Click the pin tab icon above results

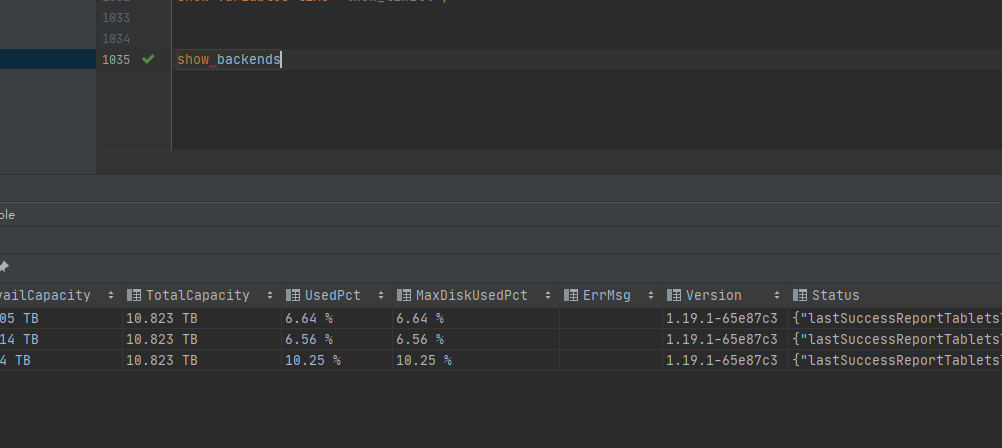click(4, 267)
